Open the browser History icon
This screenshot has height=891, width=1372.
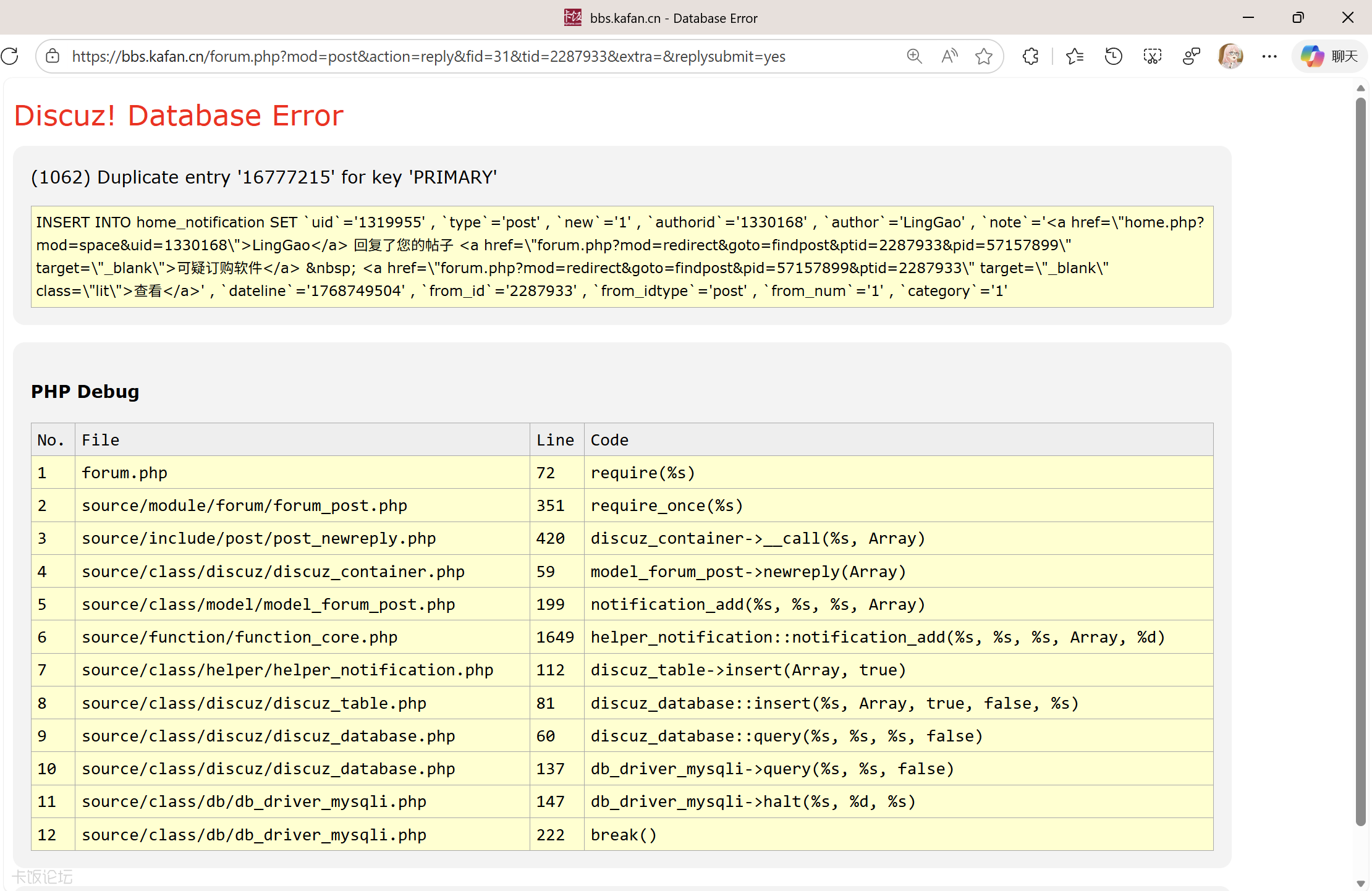[1113, 56]
